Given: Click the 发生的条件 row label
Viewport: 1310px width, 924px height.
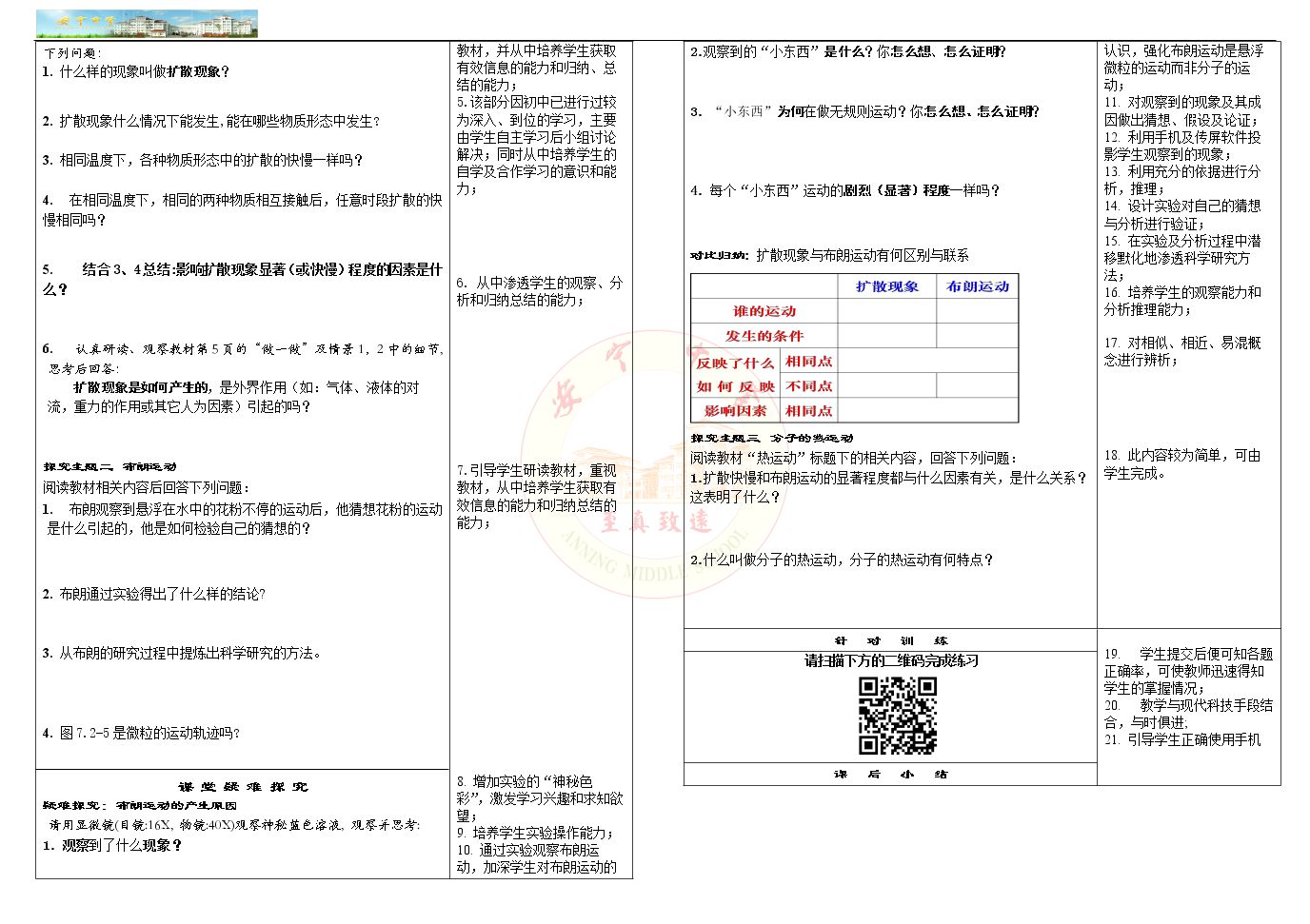Looking at the screenshot, I should (x=764, y=336).
